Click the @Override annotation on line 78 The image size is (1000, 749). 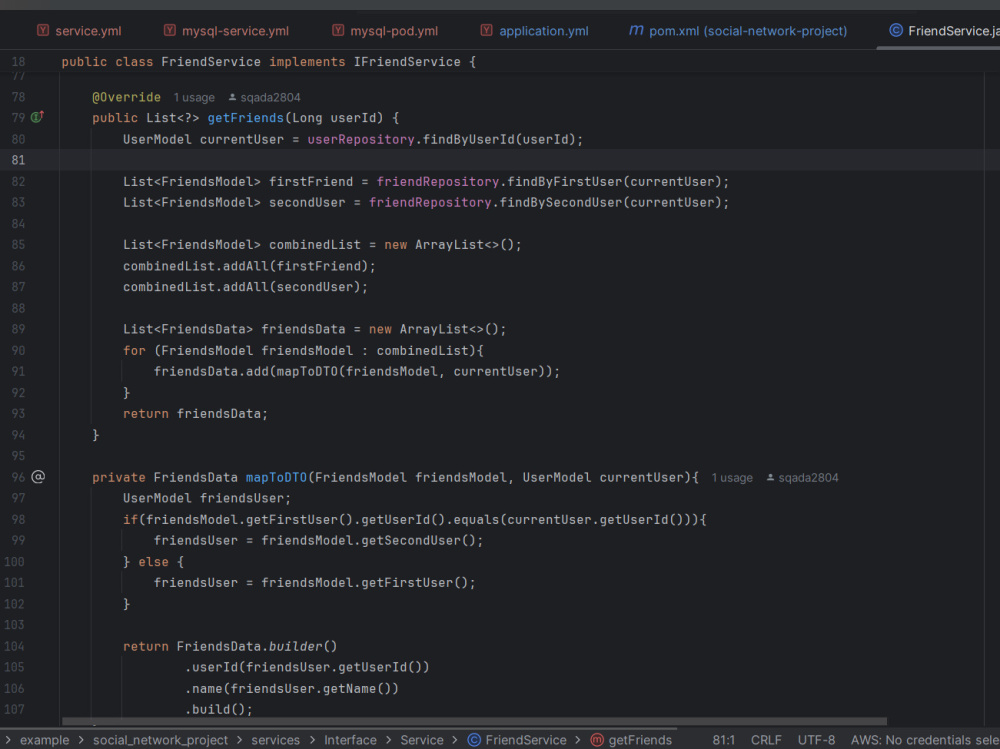coord(126,97)
